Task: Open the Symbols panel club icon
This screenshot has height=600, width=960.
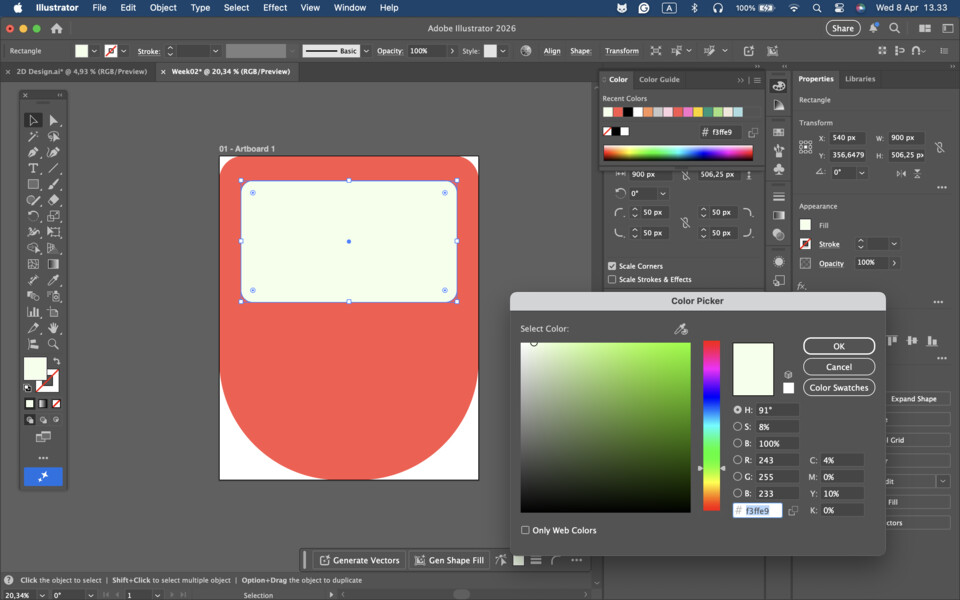Action: pos(779,170)
